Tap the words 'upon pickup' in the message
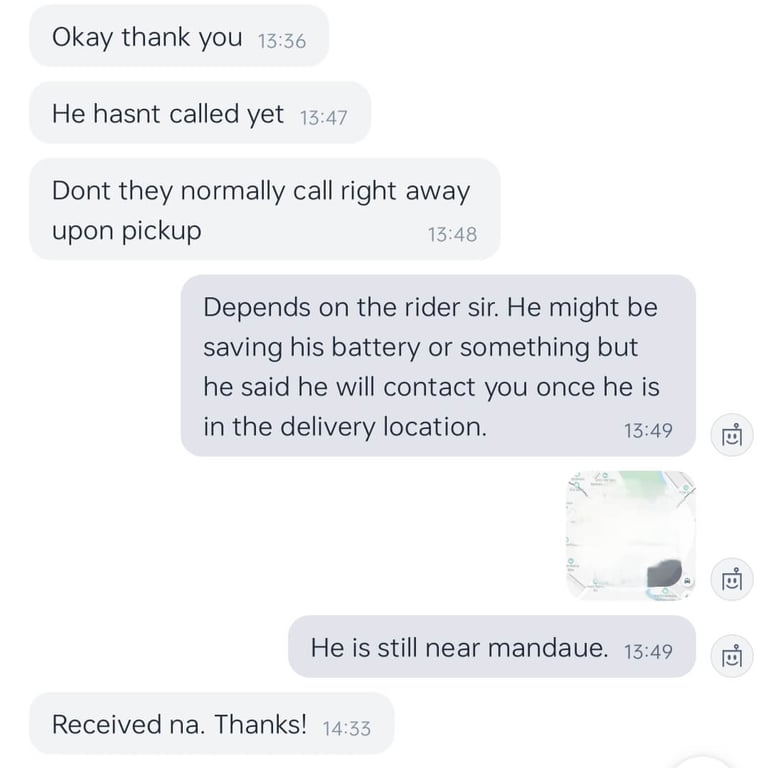The height and width of the screenshot is (768, 768). (x=126, y=231)
